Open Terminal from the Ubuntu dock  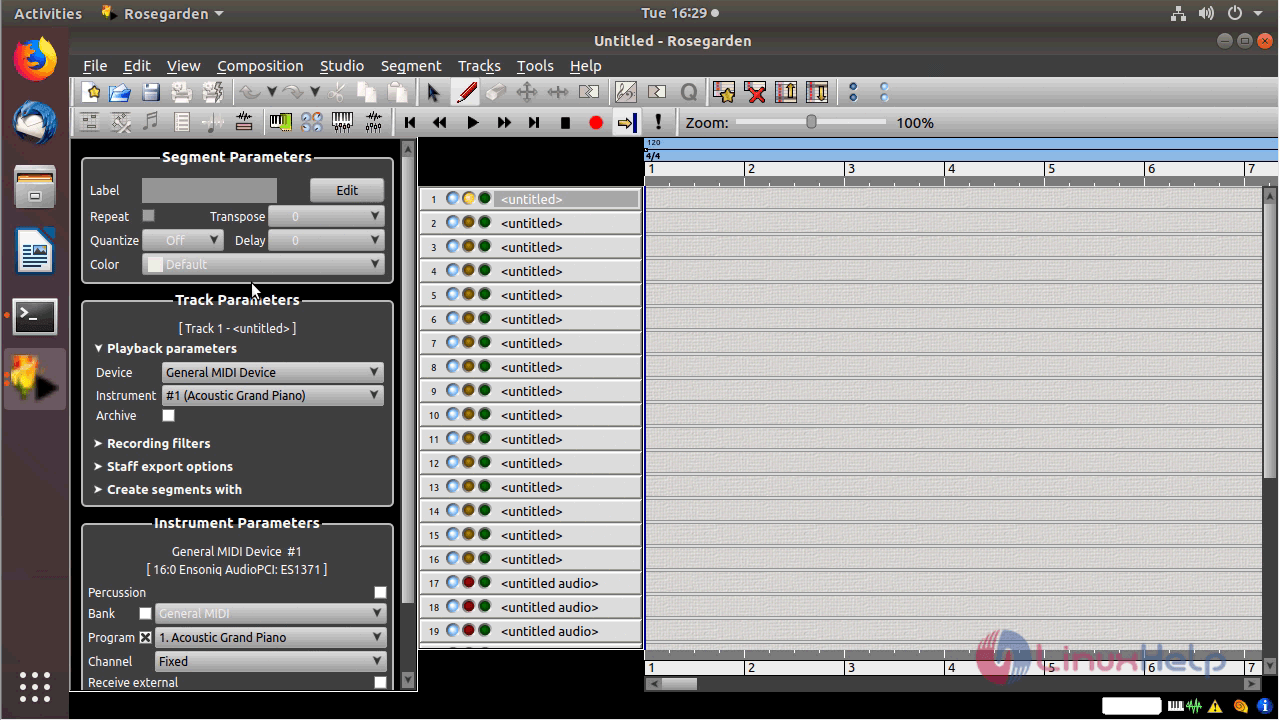click(35, 316)
